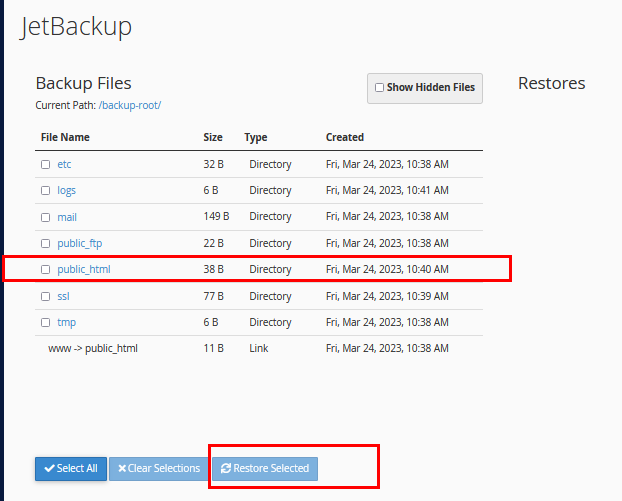Open the logs directory link
The image size is (622, 501).
[66, 190]
